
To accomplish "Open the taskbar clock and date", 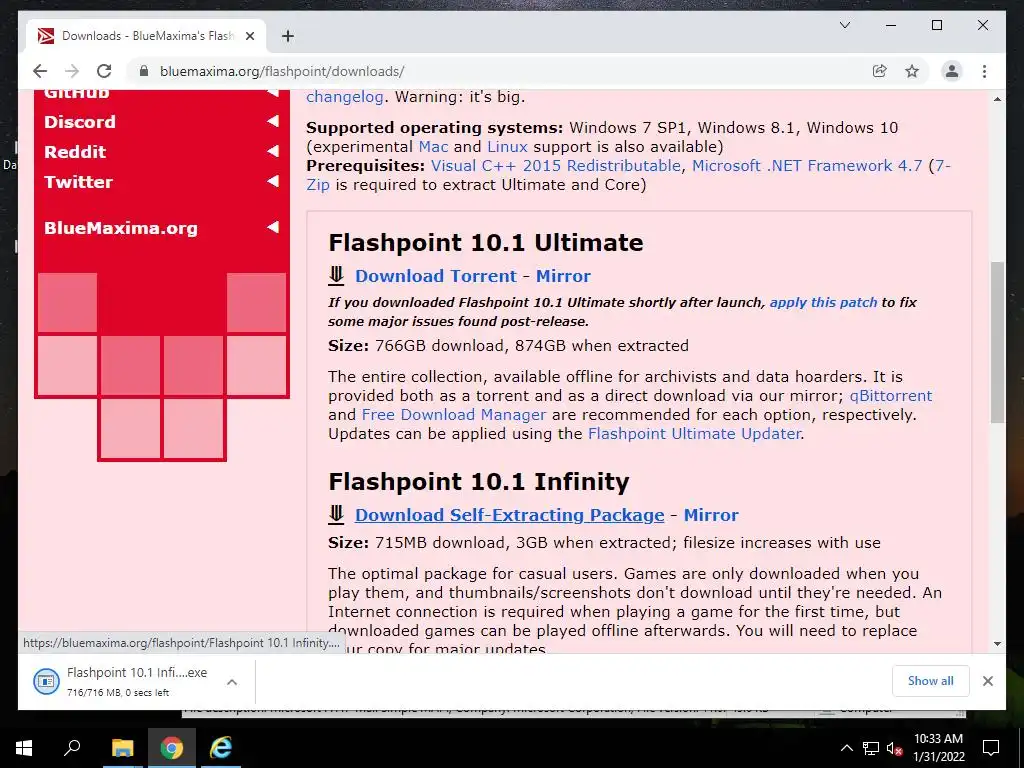I will pos(938,748).
